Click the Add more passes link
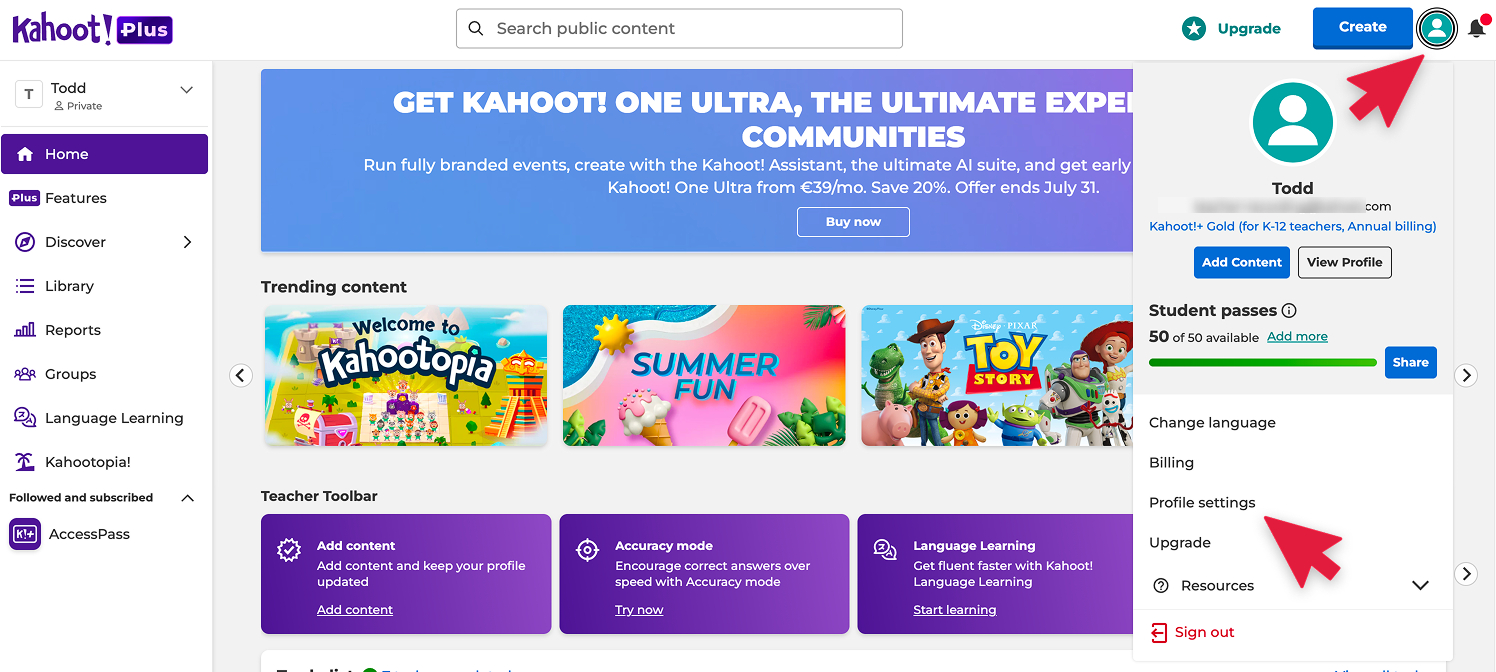The image size is (1496, 672). point(1297,337)
